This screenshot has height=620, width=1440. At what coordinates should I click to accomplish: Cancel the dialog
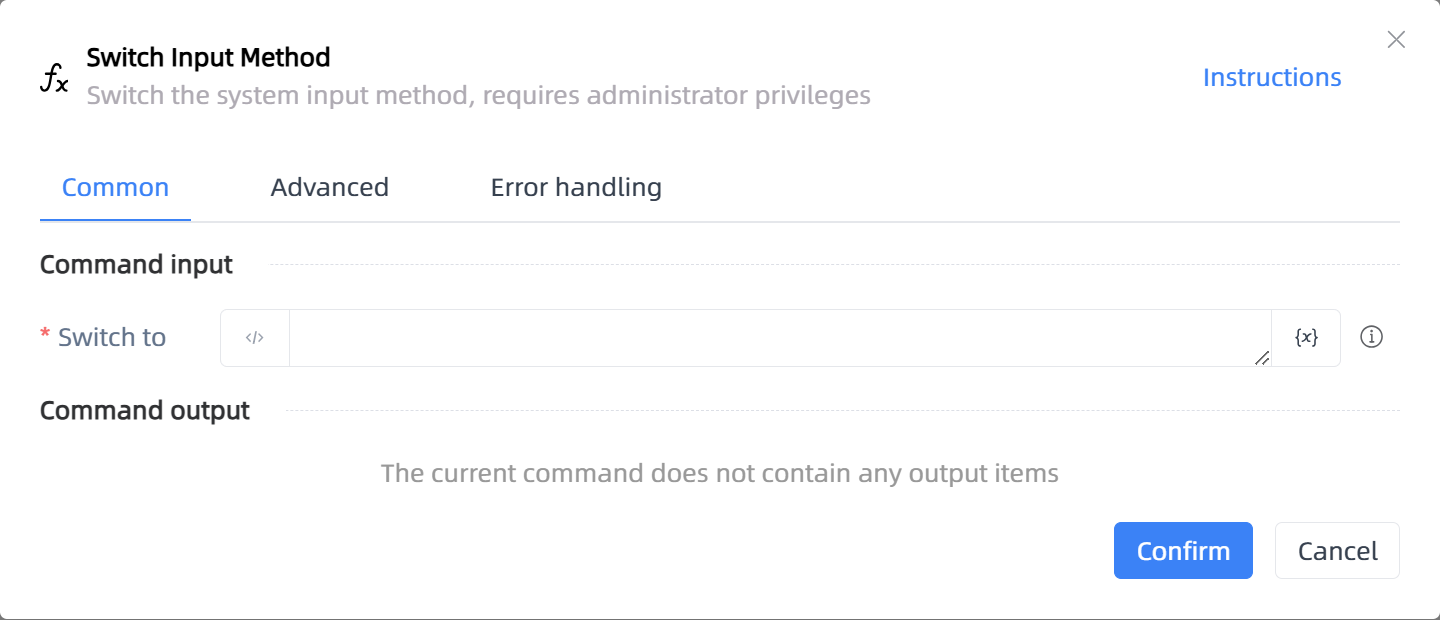click(1337, 550)
